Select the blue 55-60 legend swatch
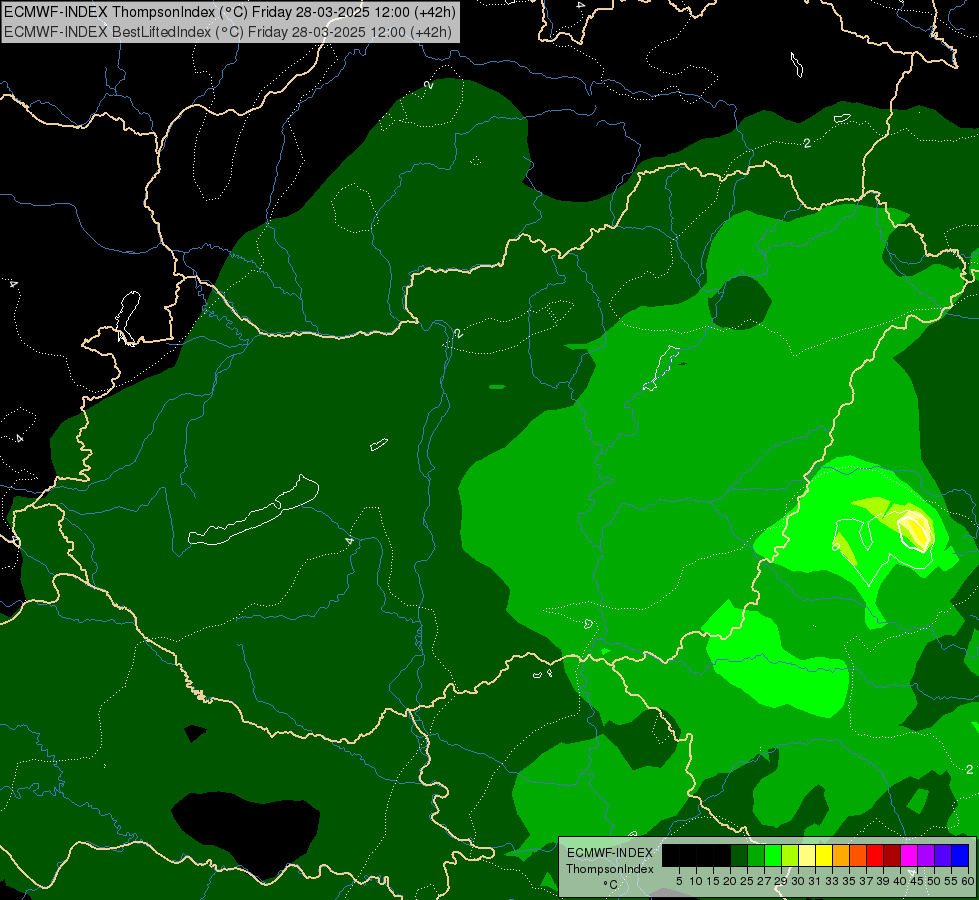Screen dimensions: 979x900 [960, 856]
